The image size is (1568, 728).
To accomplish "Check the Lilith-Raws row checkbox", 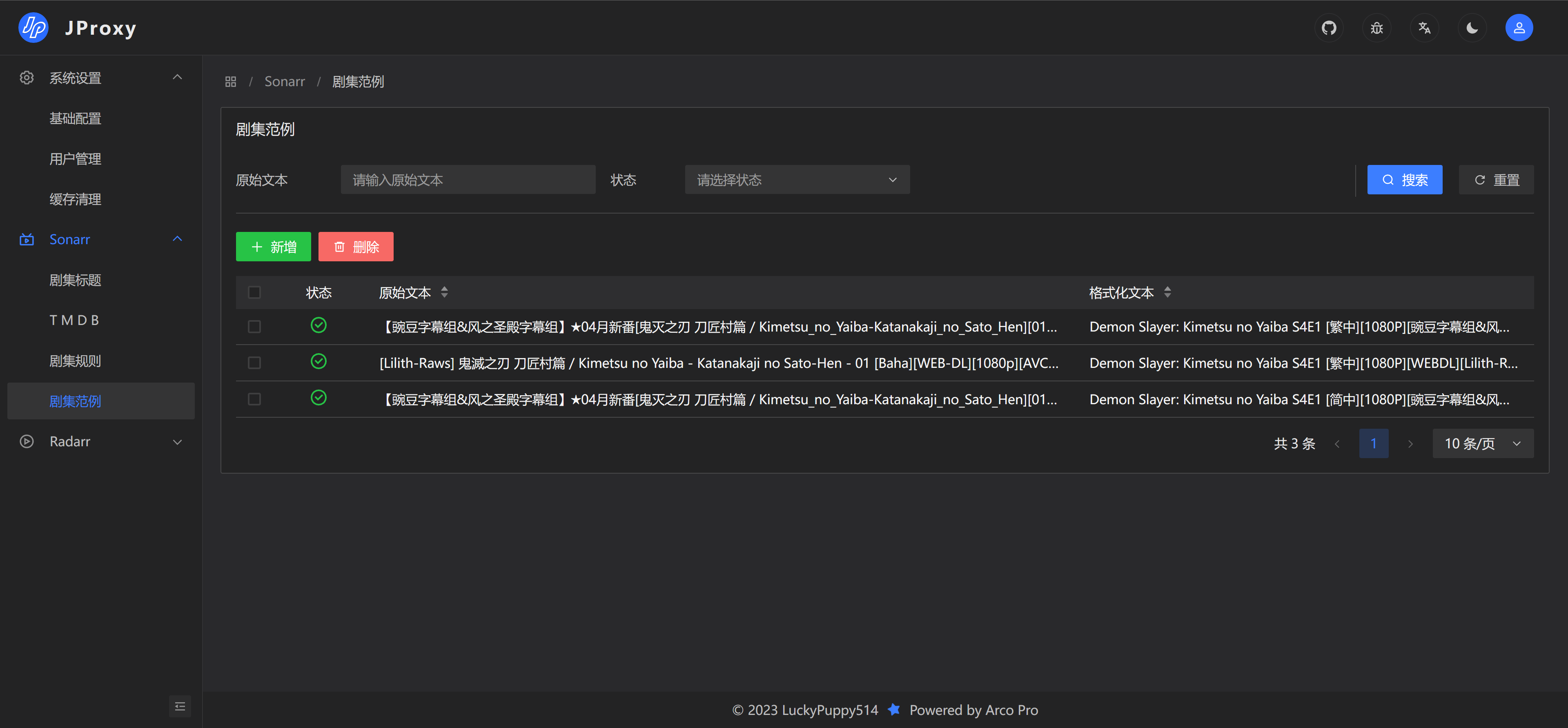I will coord(254,362).
